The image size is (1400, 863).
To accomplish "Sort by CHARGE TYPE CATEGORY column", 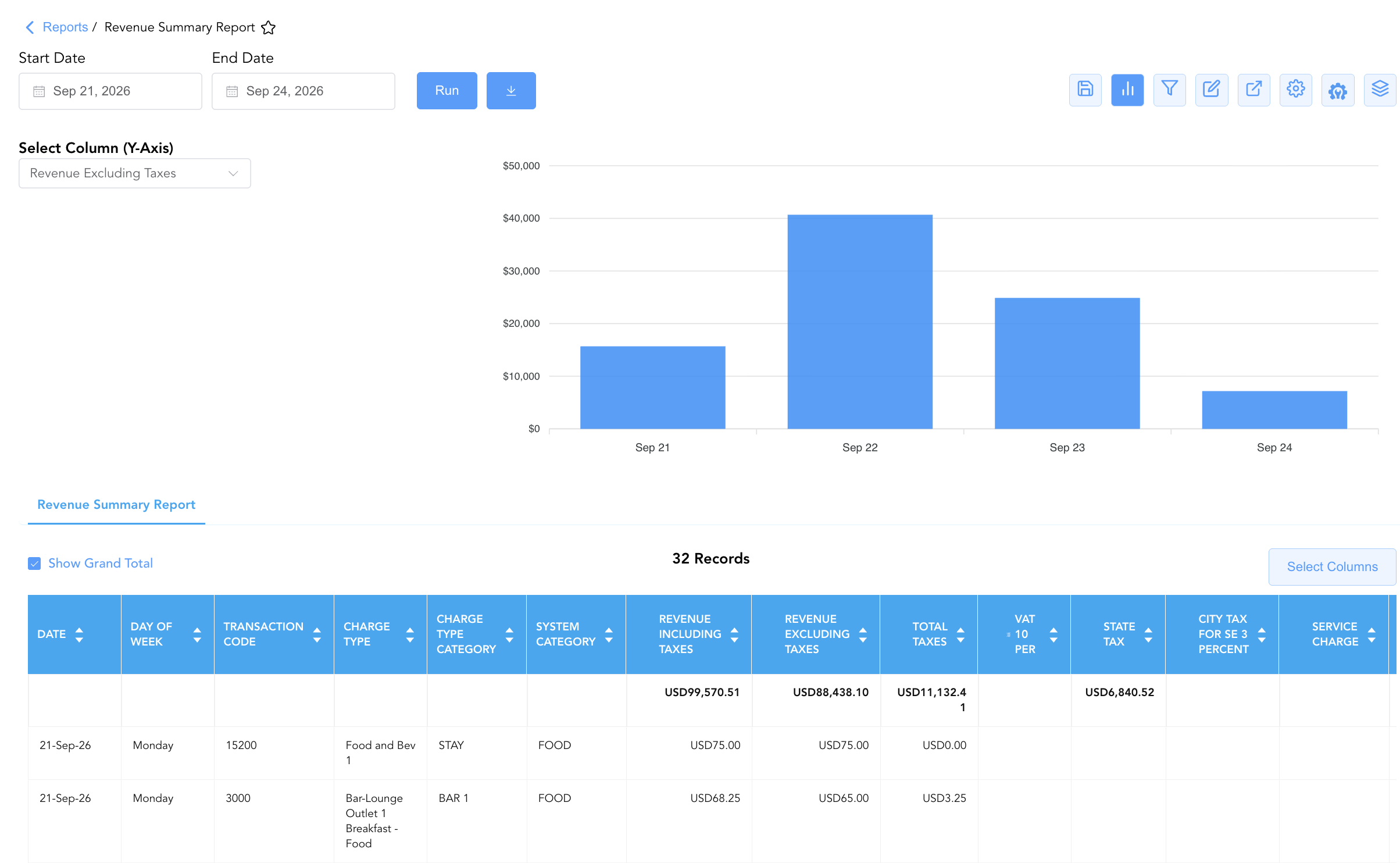I will pyautogui.click(x=509, y=634).
